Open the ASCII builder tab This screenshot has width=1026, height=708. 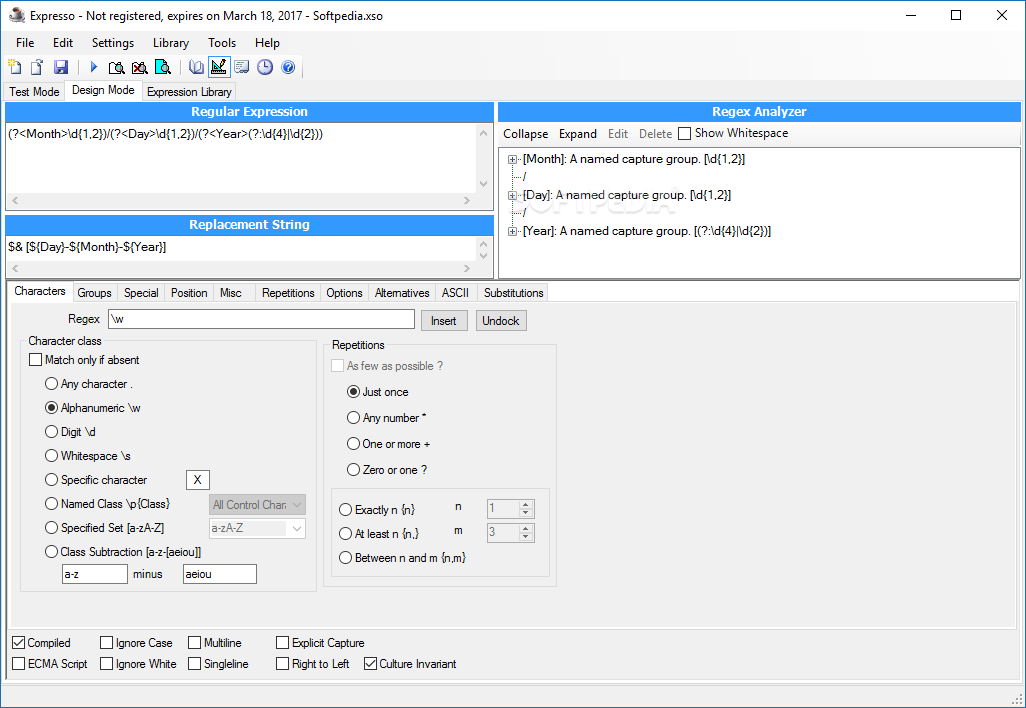pos(455,292)
